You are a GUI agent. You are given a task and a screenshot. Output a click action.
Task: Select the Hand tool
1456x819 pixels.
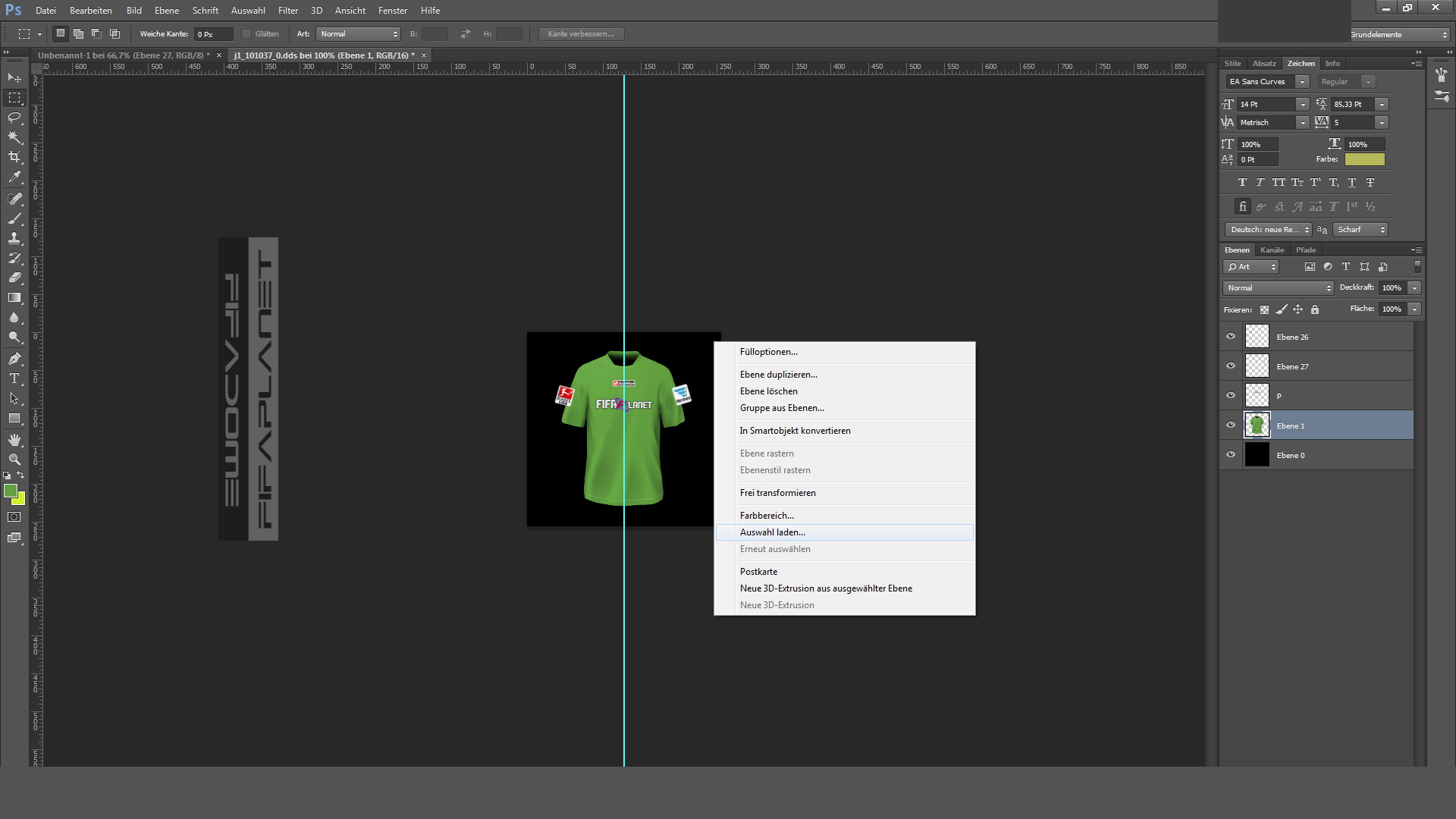pyautogui.click(x=14, y=440)
